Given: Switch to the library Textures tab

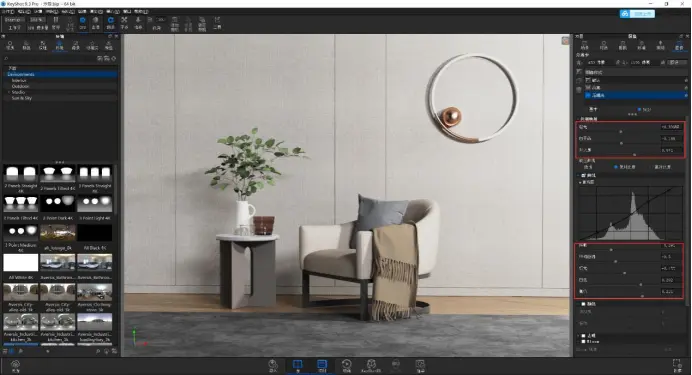Looking at the screenshot, I should click(x=43, y=45).
